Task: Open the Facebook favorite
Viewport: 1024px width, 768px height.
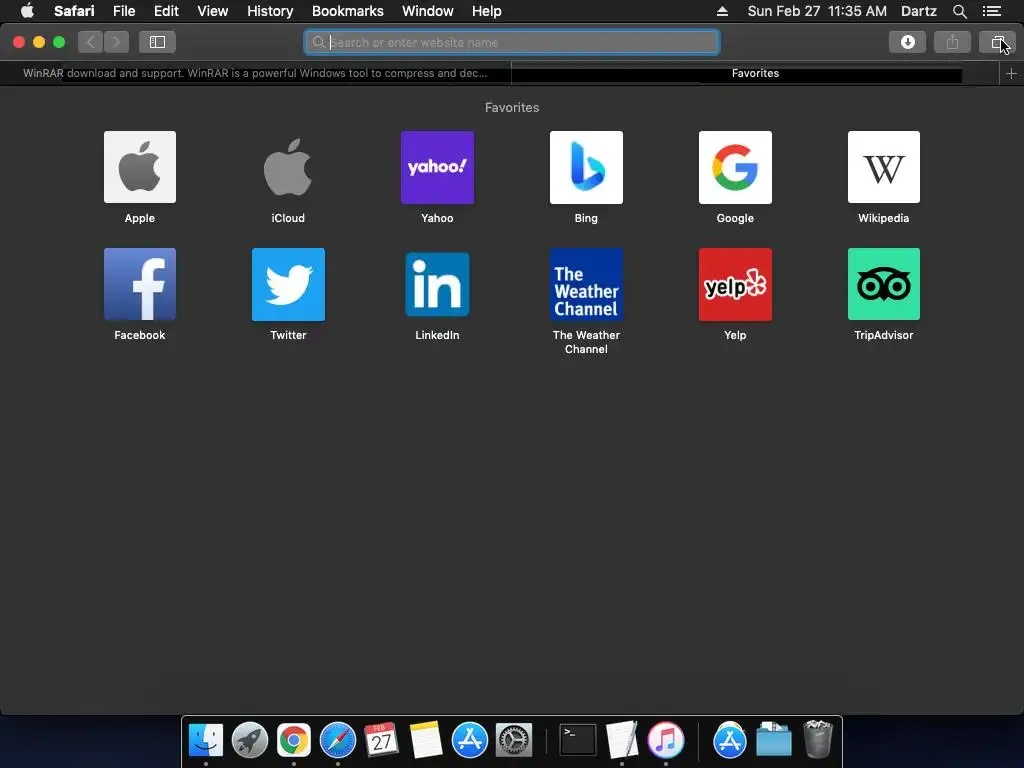Action: (140, 284)
